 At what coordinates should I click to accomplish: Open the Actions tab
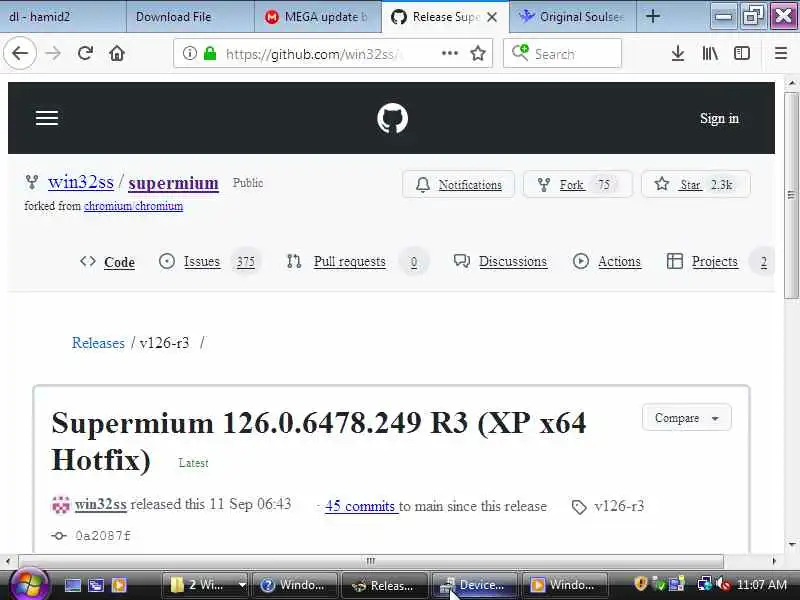click(607, 262)
